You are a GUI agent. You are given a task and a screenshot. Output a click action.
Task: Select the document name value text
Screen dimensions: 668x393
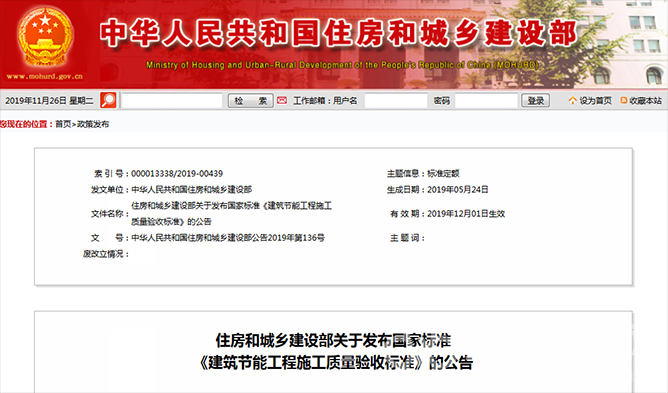[231, 214]
